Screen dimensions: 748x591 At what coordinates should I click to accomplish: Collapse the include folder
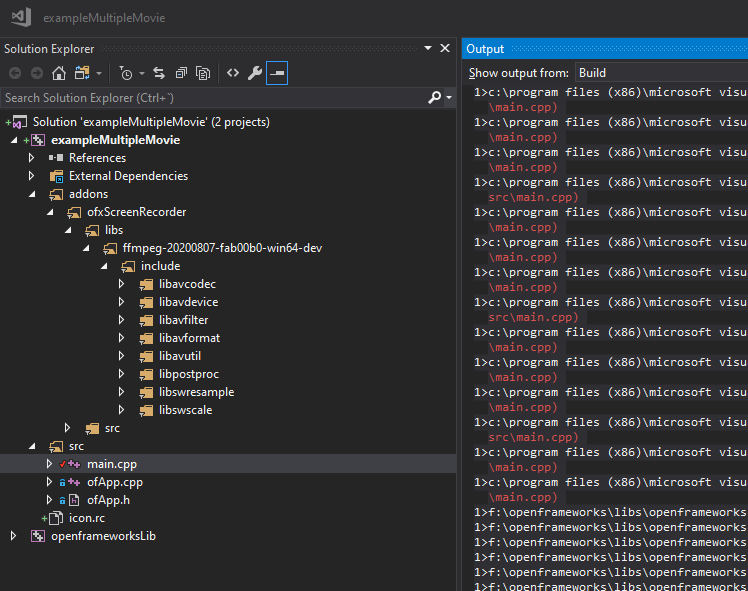pos(104,266)
